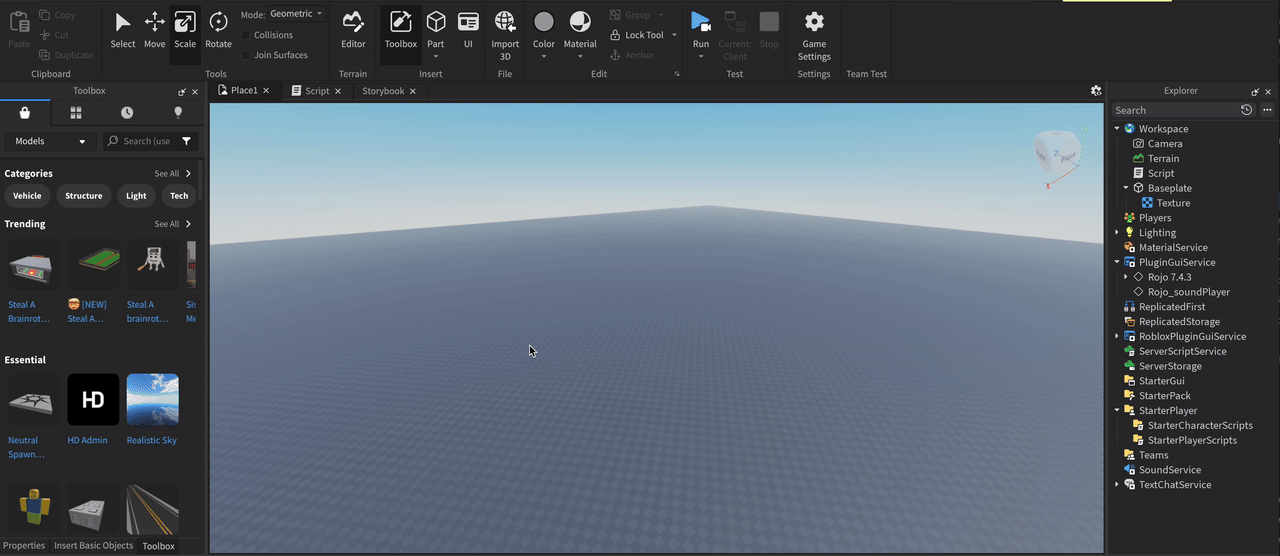Click the Material tool icon
The width and height of the screenshot is (1280, 556).
point(580,23)
